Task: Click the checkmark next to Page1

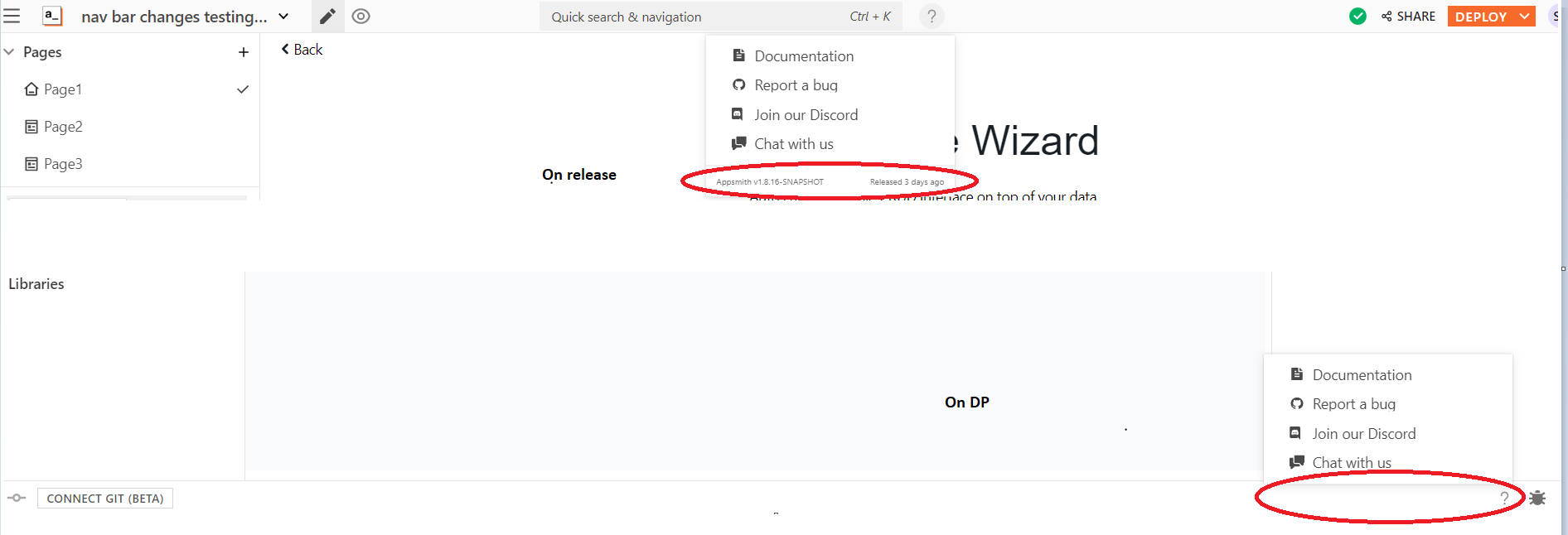Action: pos(243,89)
